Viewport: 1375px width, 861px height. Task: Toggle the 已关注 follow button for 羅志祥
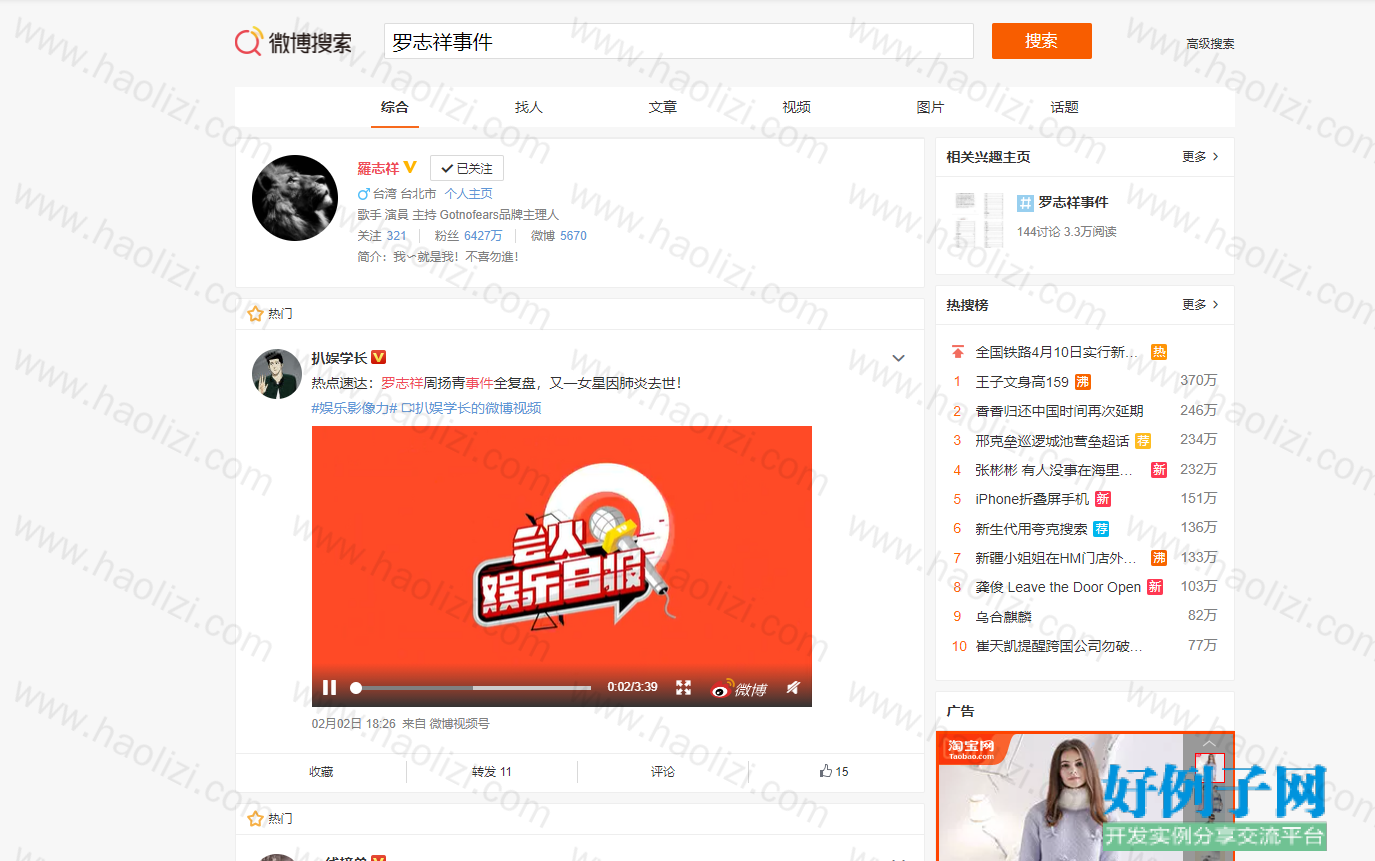[467, 168]
